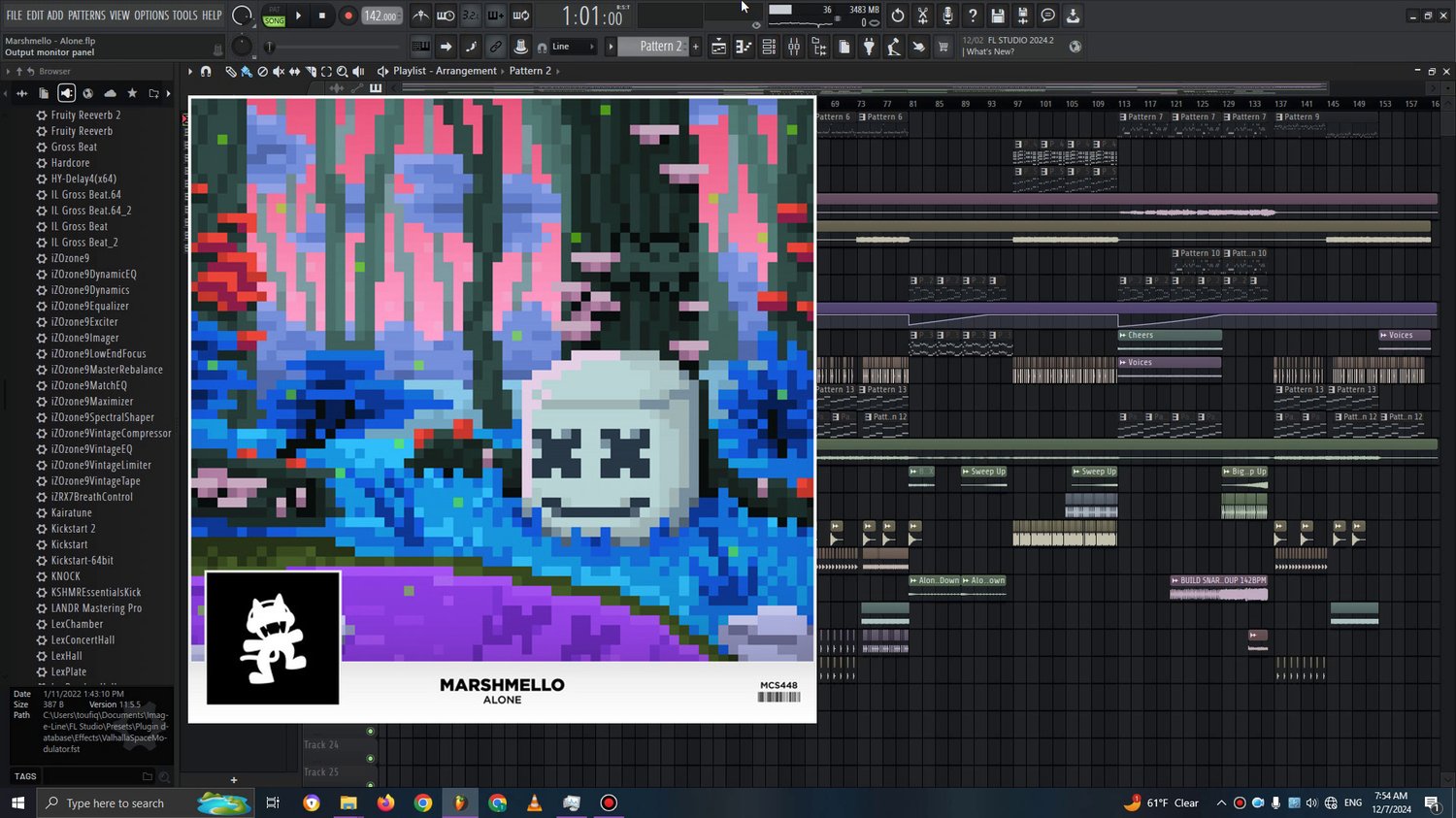Toggle PAT/SONG playback mode

[275, 16]
